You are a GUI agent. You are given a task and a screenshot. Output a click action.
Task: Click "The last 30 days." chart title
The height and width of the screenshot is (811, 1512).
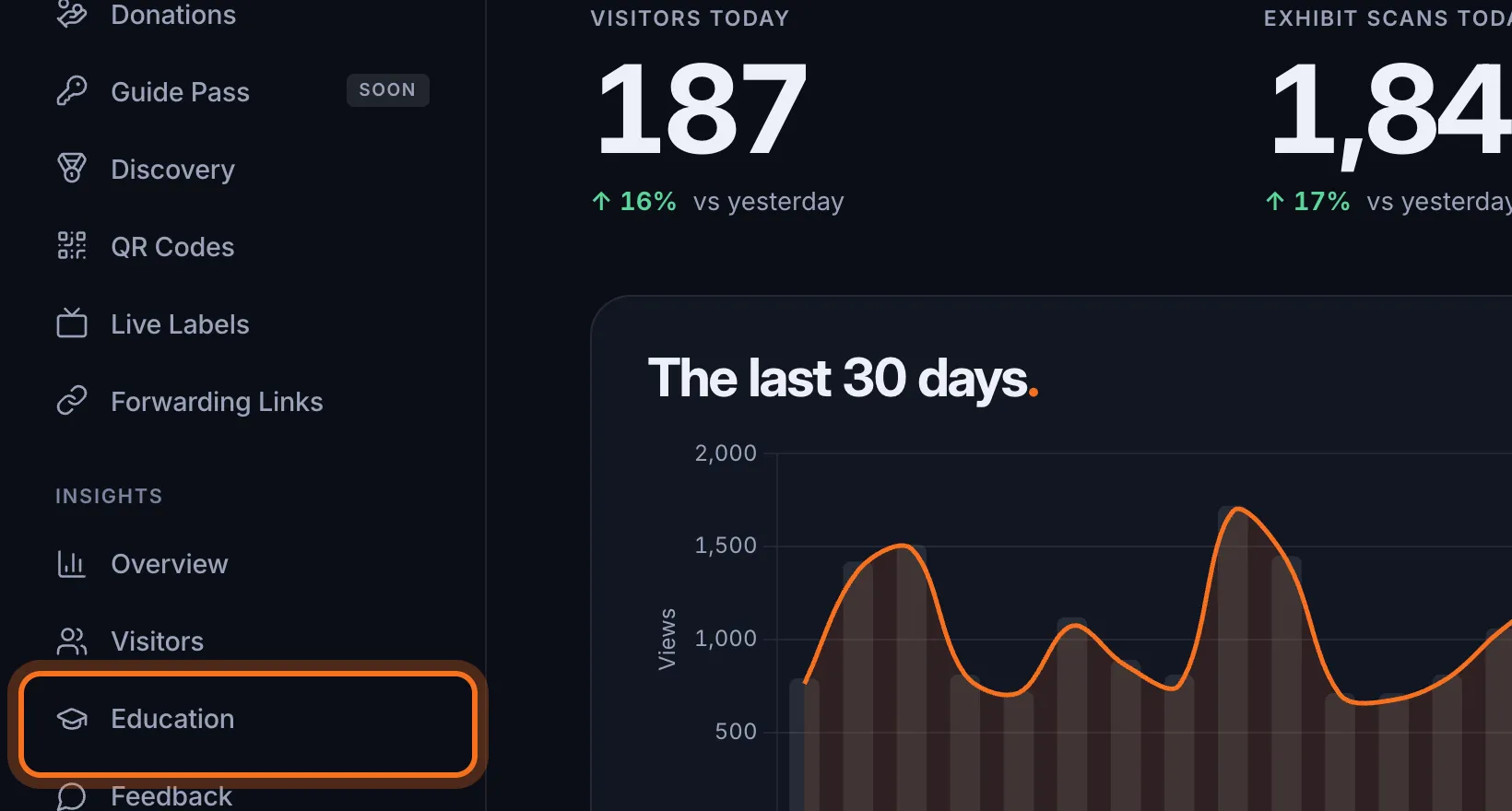(x=843, y=379)
